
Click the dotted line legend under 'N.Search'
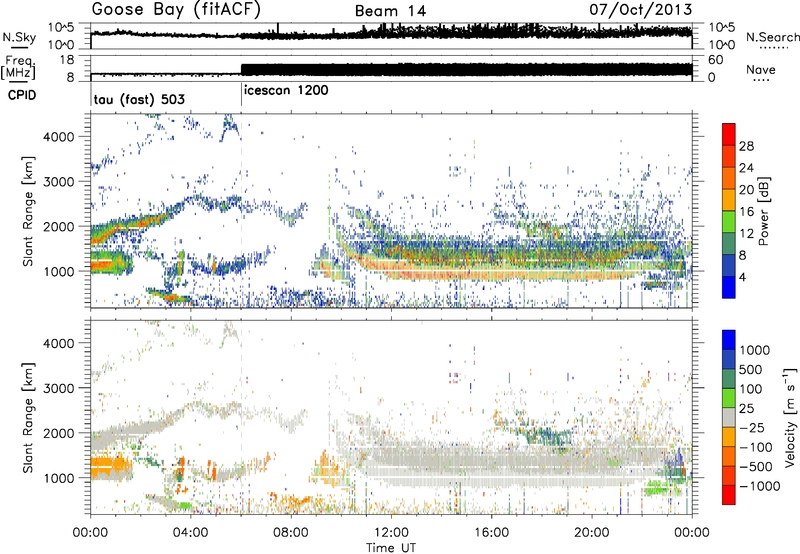tap(773, 48)
